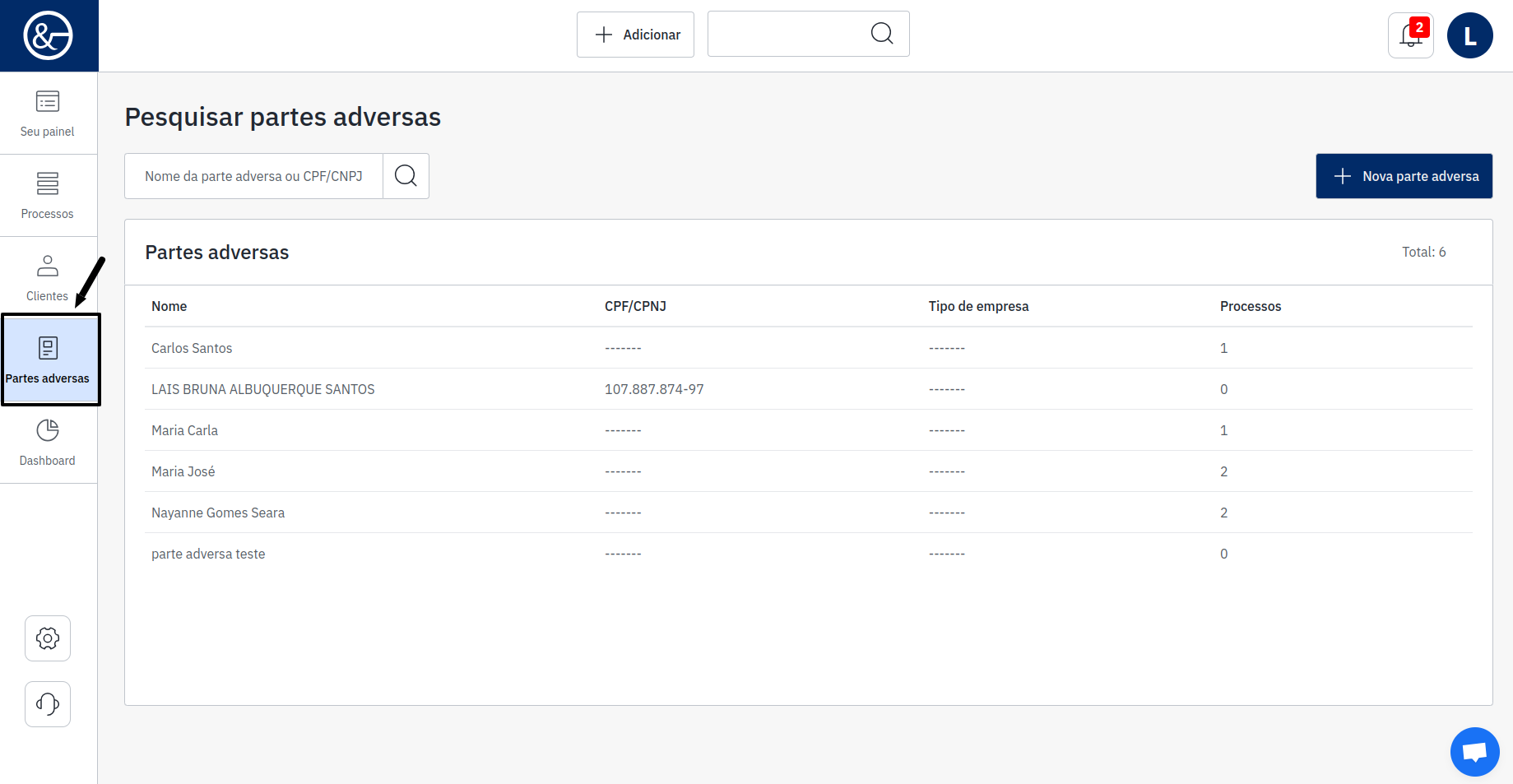Click the ampersand logo icon
This screenshot has height=784, width=1513.
click(49, 35)
